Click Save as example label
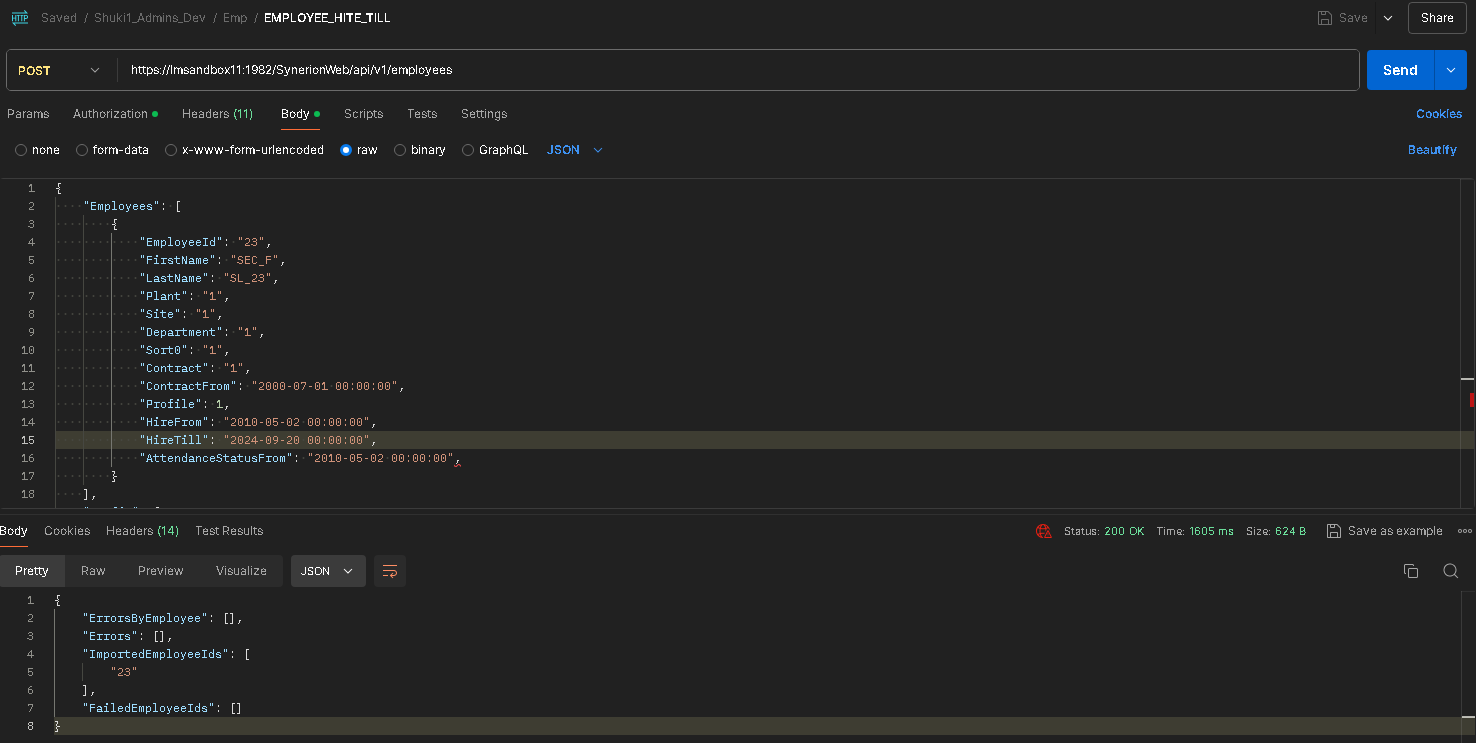 tap(1395, 531)
